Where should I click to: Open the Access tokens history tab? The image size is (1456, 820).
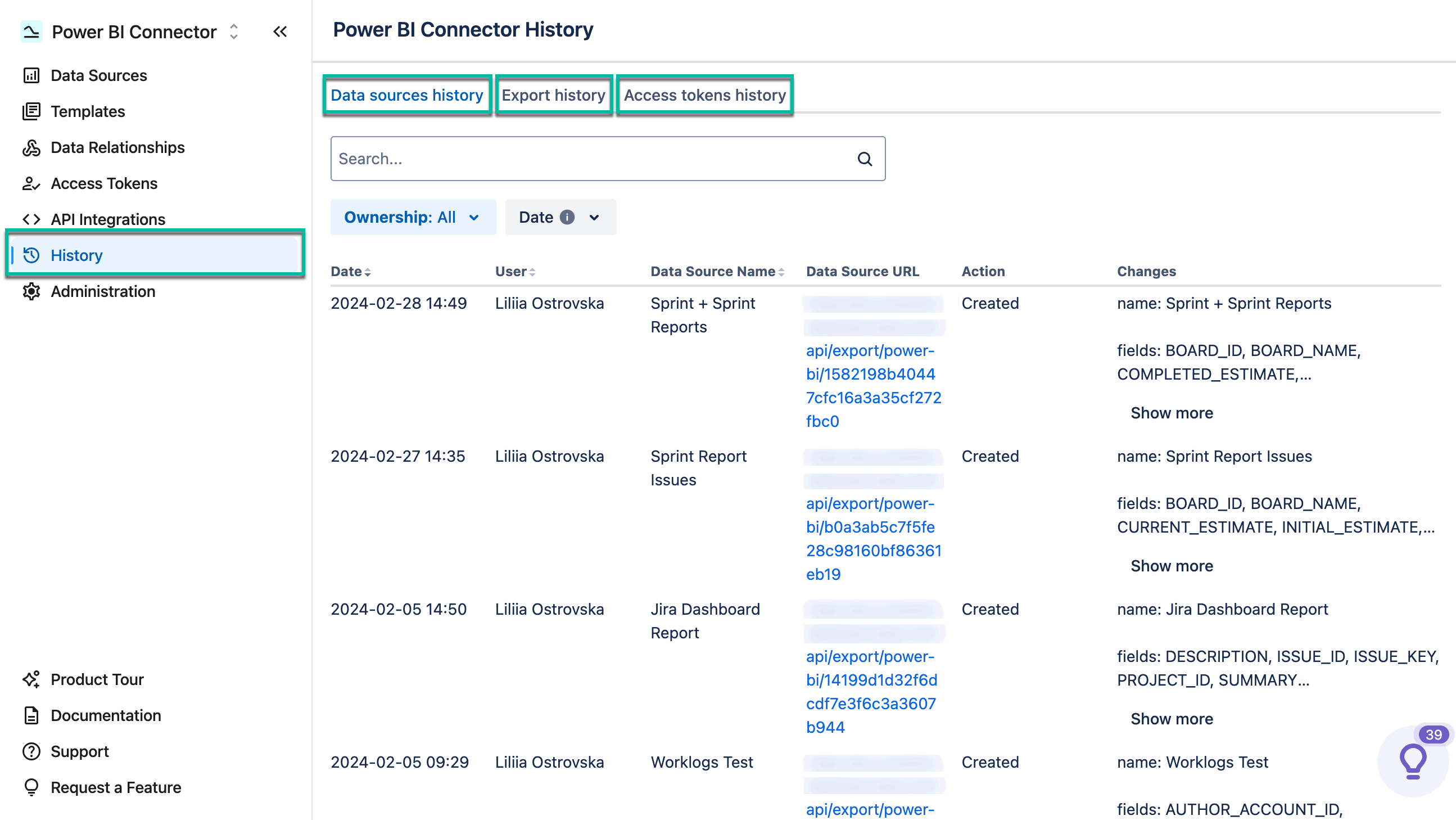(704, 95)
